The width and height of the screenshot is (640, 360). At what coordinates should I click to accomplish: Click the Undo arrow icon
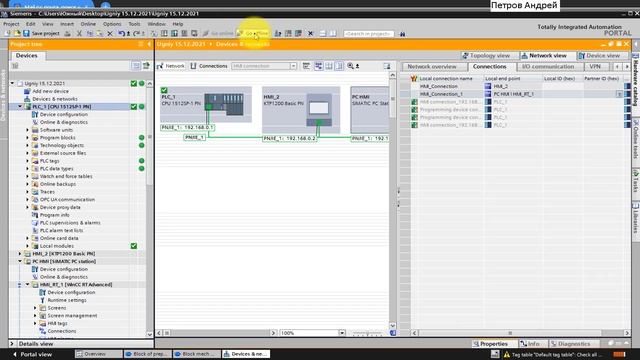[121, 33]
